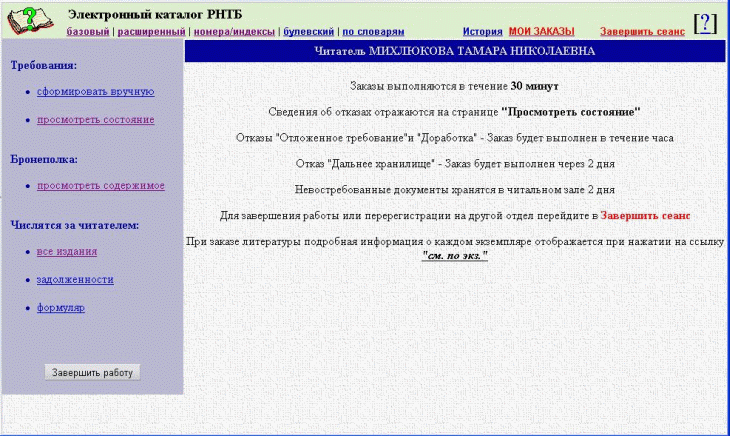This screenshot has width=730, height=436.
Task: Open the по словарям search
Action: click(373, 32)
